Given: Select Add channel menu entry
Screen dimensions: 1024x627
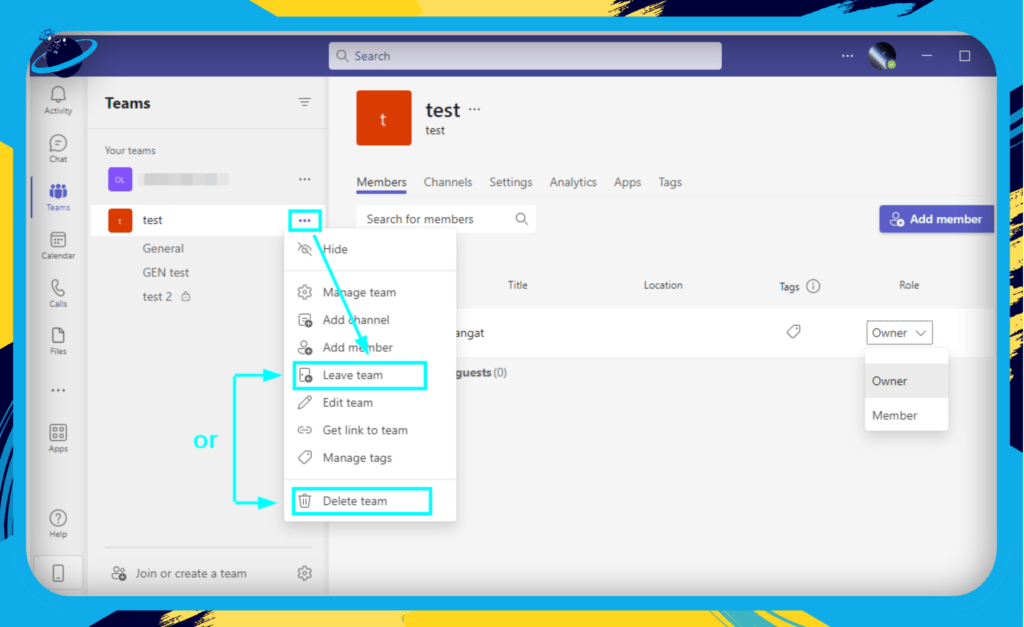Looking at the screenshot, I should click(370, 319).
